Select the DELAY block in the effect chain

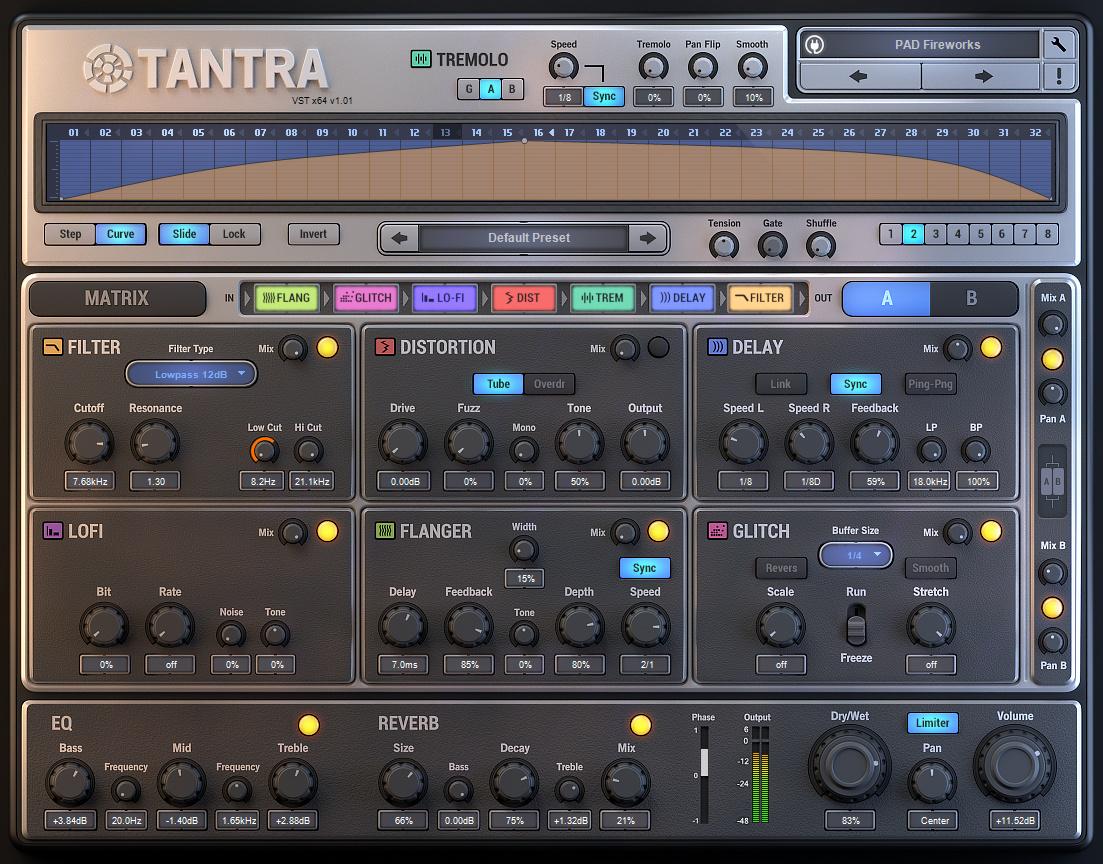coord(682,298)
